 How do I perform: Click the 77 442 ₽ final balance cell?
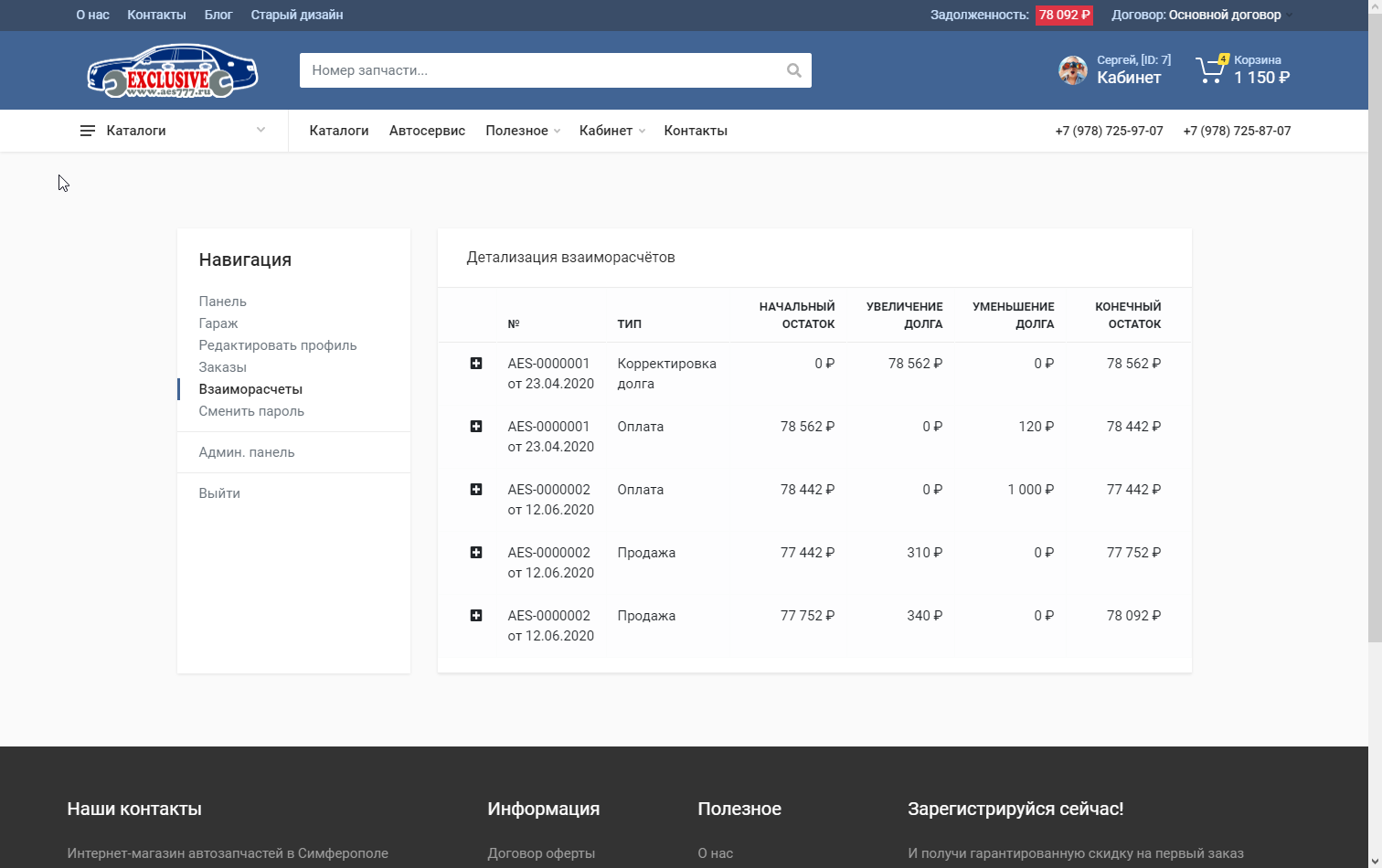[x=1133, y=490]
